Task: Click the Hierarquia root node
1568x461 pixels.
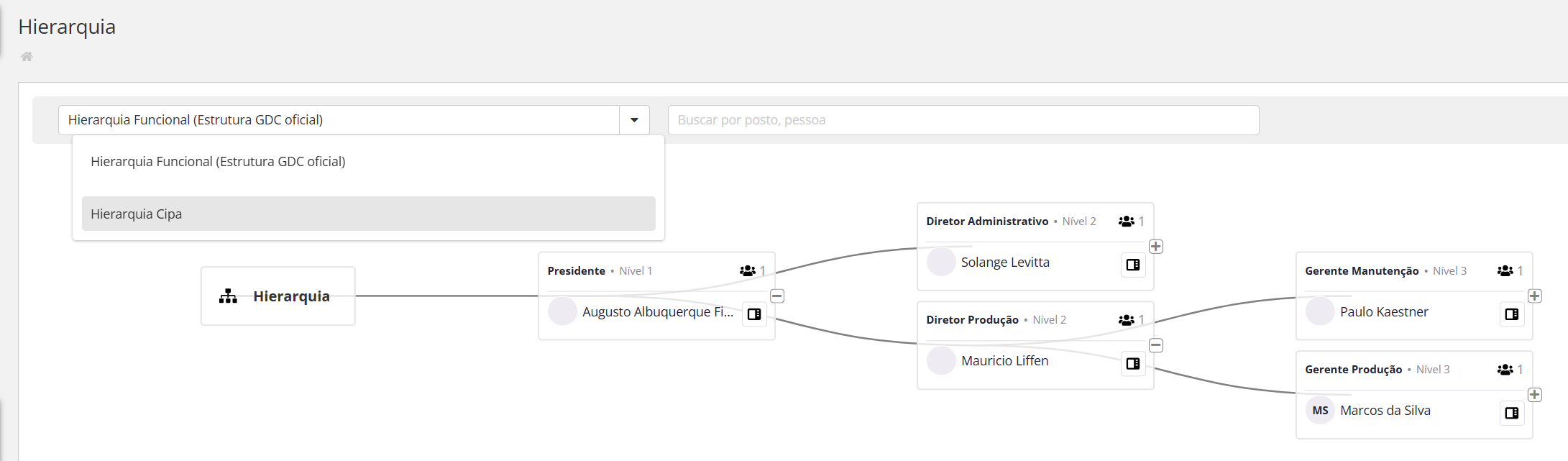Action: [278, 296]
